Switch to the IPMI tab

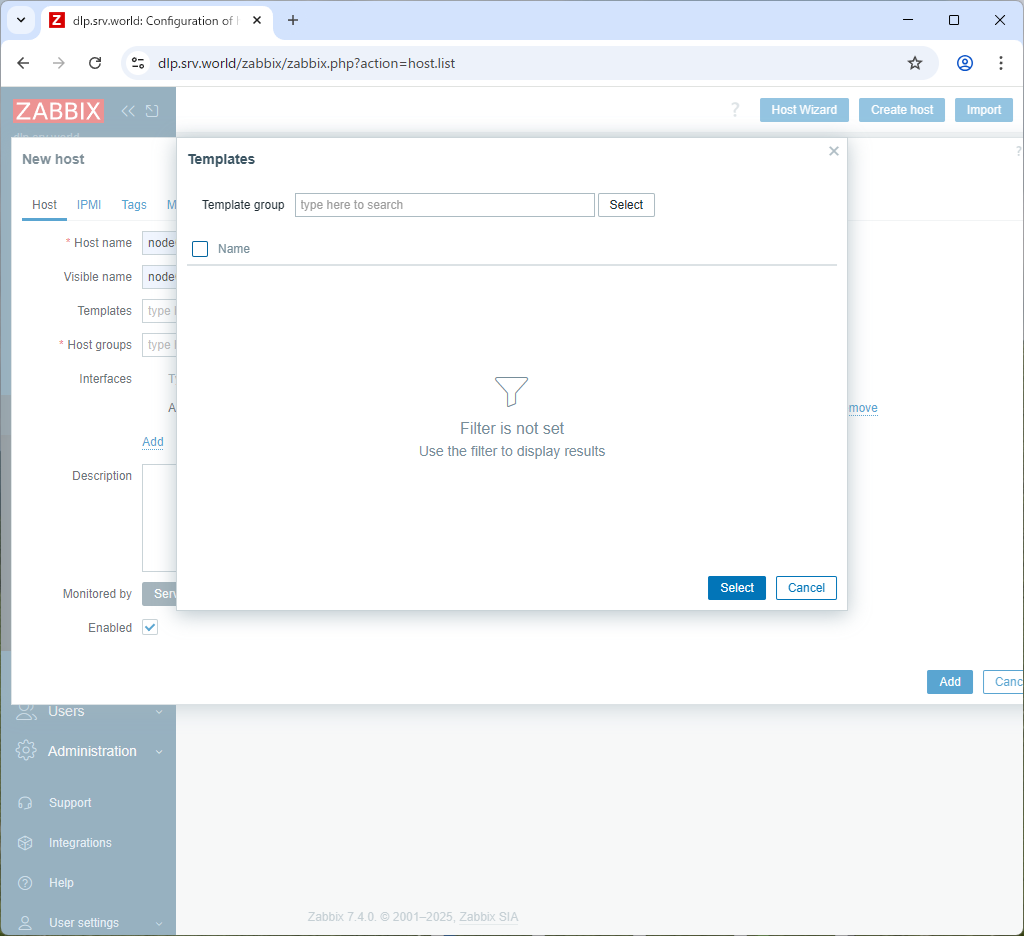pos(88,205)
